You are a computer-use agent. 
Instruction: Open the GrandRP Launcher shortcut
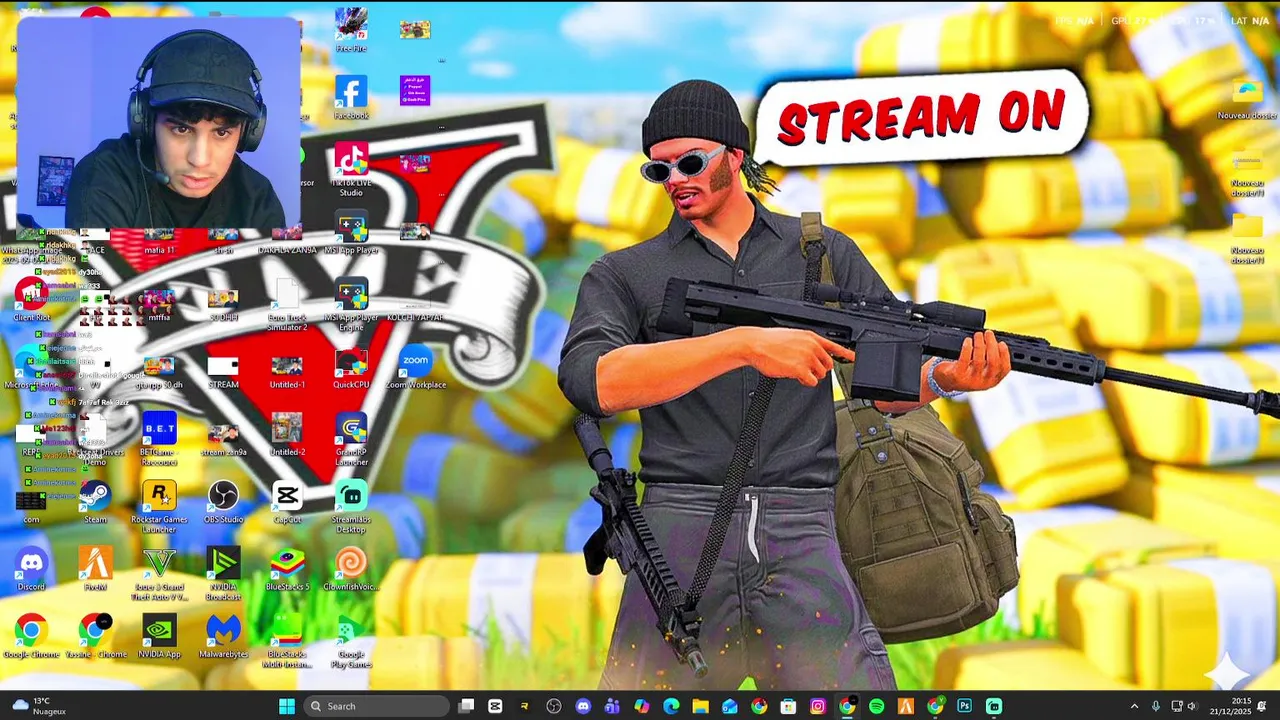pyautogui.click(x=351, y=440)
